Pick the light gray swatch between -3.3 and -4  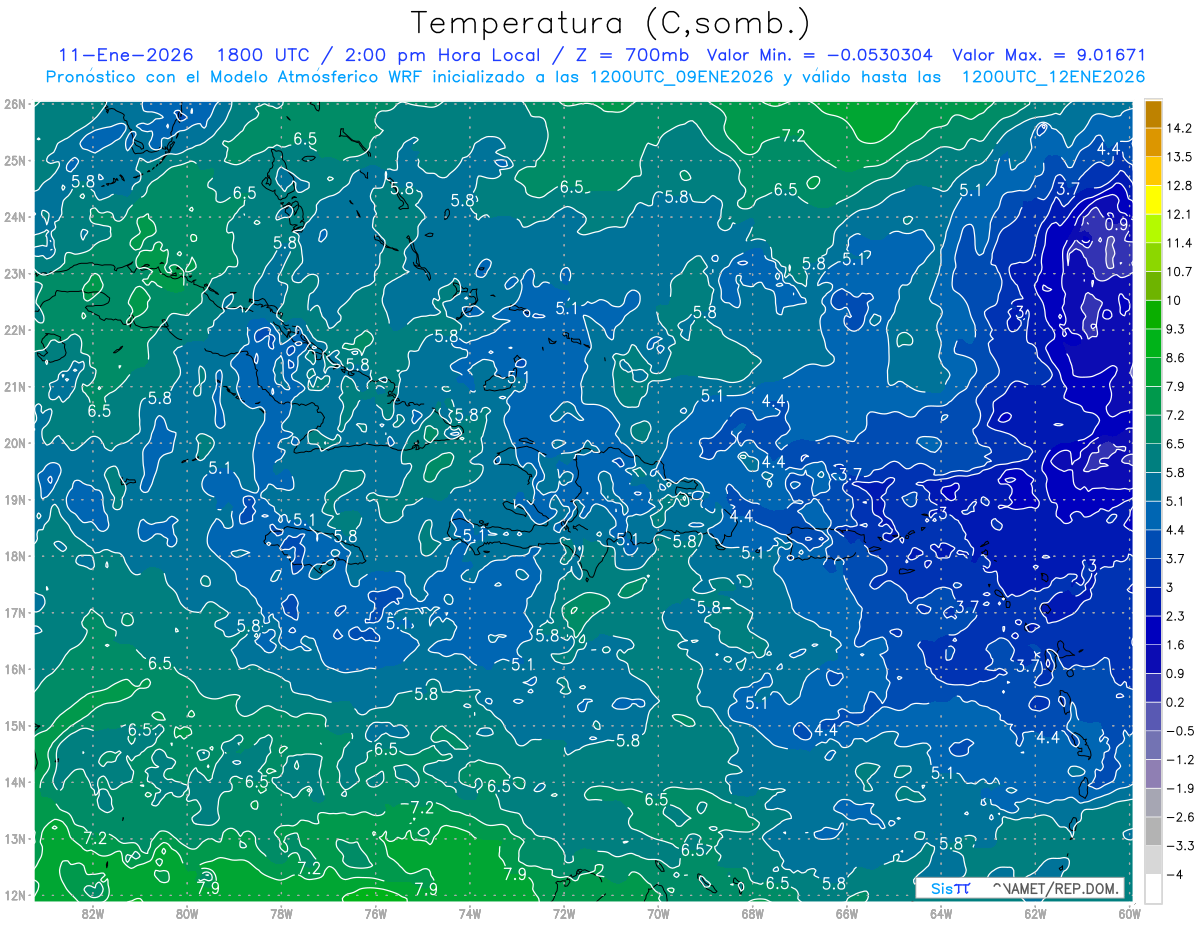(x=1153, y=860)
